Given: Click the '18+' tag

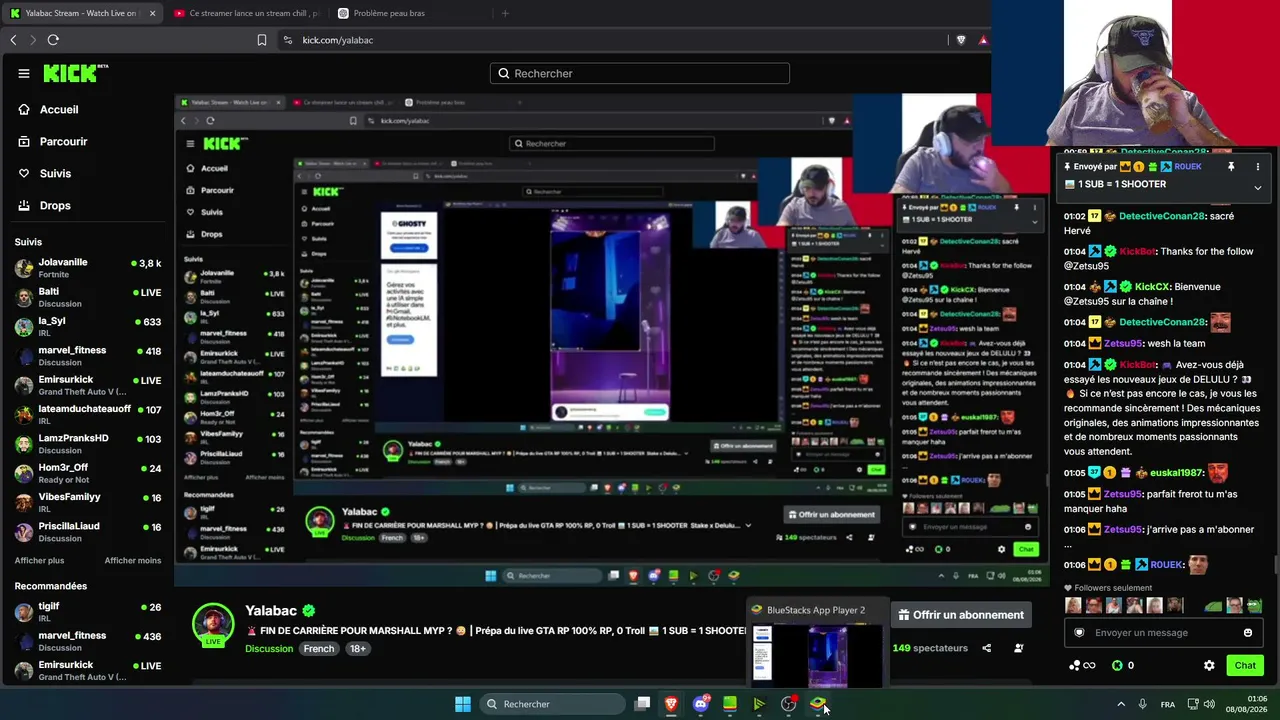Looking at the screenshot, I should click(358, 649).
